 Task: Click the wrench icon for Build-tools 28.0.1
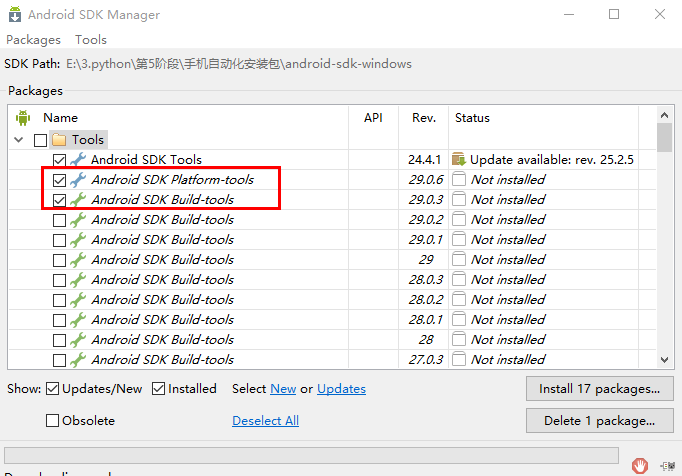(78, 319)
